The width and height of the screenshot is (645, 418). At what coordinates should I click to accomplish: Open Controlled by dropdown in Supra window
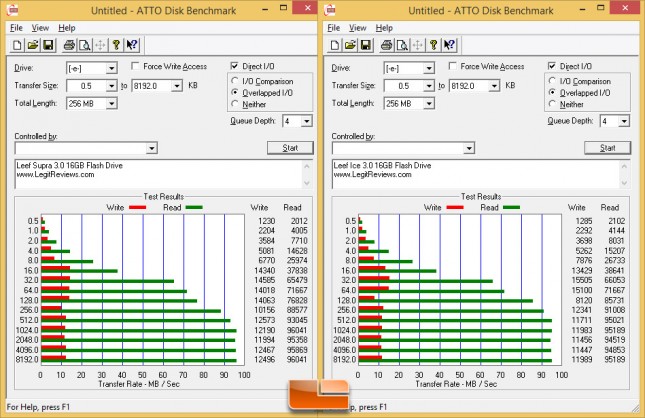[x=152, y=148]
